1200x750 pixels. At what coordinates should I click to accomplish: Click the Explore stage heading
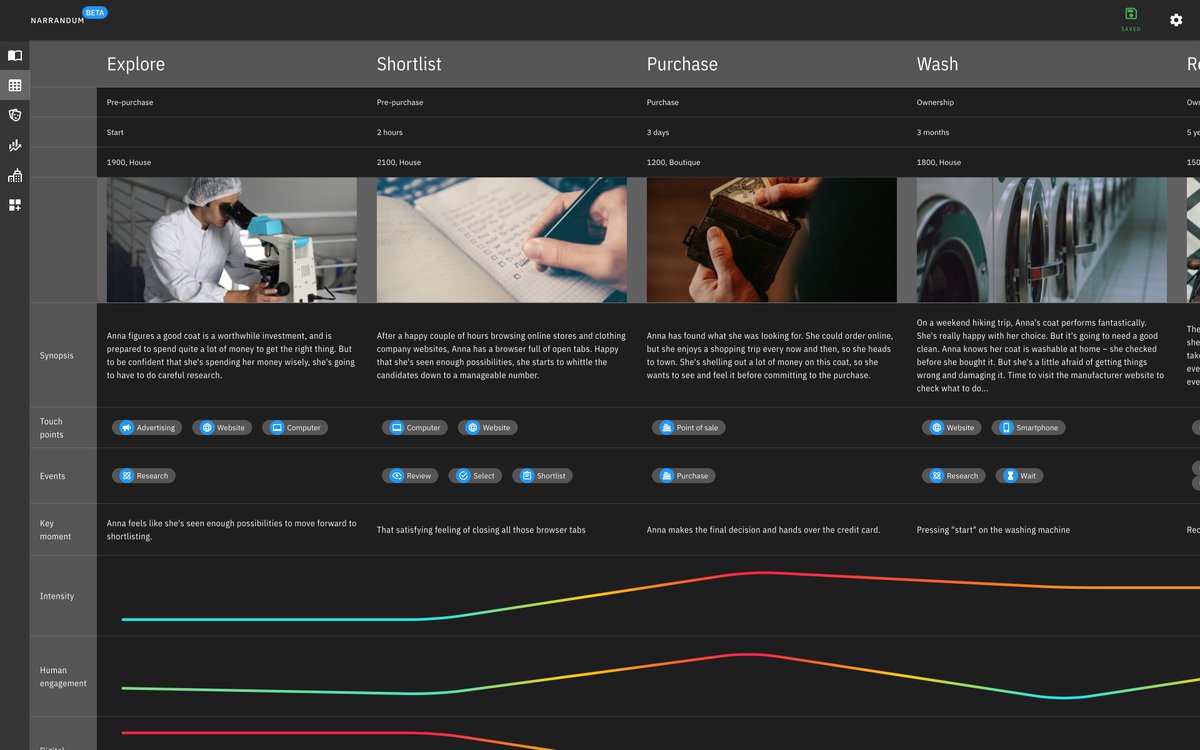coord(136,64)
